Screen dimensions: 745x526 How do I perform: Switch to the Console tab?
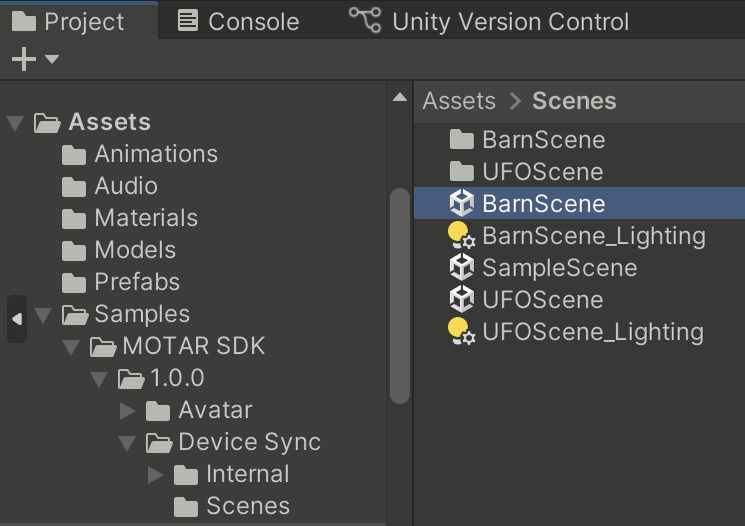click(x=238, y=21)
